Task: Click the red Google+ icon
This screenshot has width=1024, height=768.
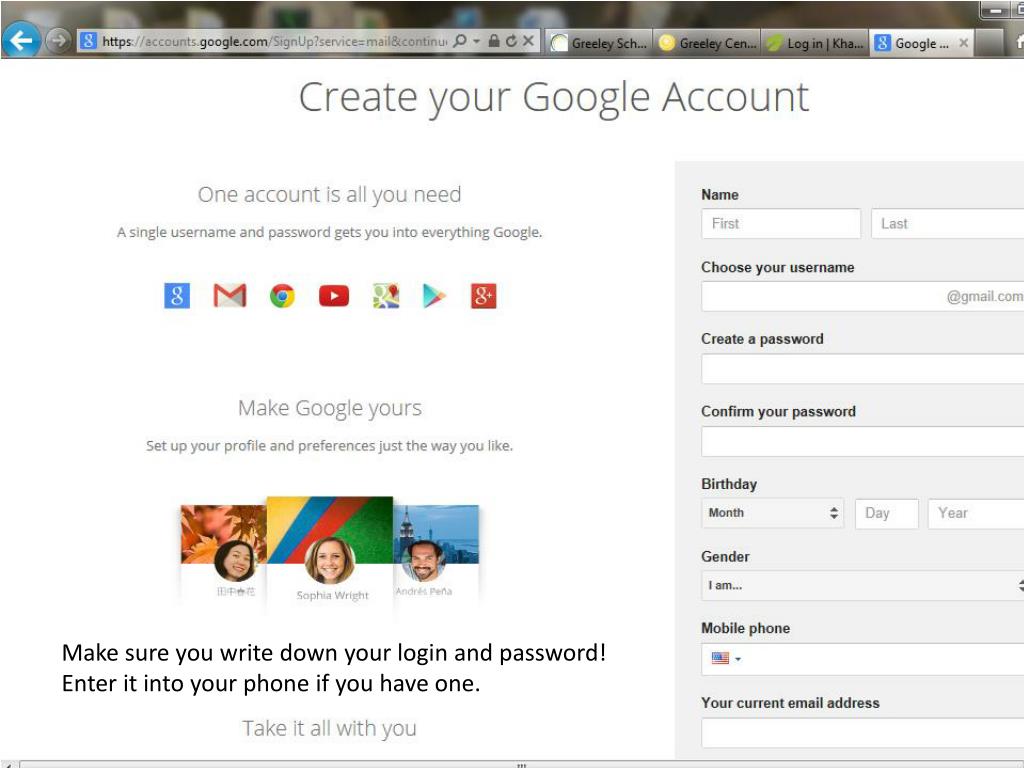Action: tap(483, 296)
